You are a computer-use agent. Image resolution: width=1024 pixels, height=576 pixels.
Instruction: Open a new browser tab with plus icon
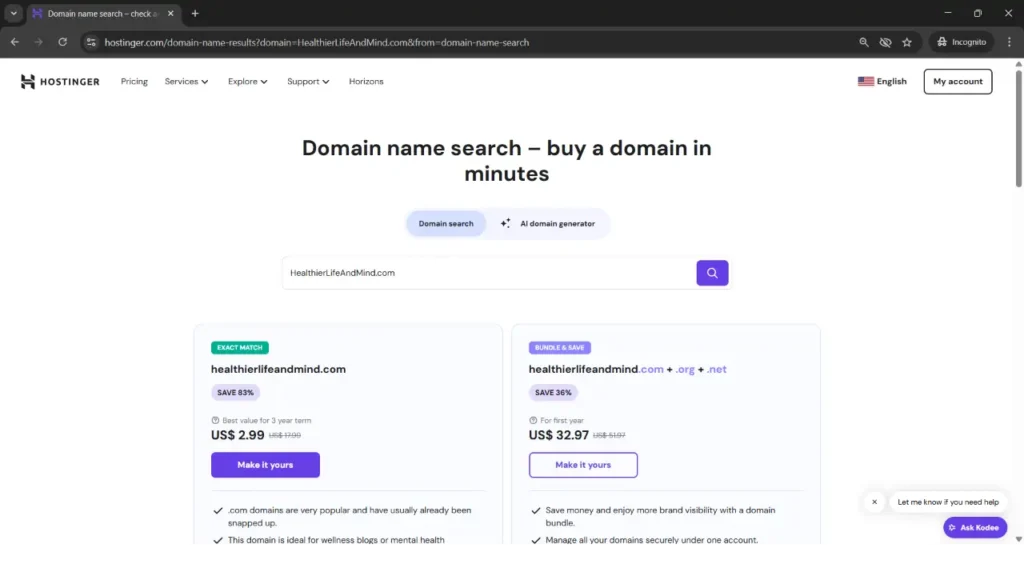(195, 14)
